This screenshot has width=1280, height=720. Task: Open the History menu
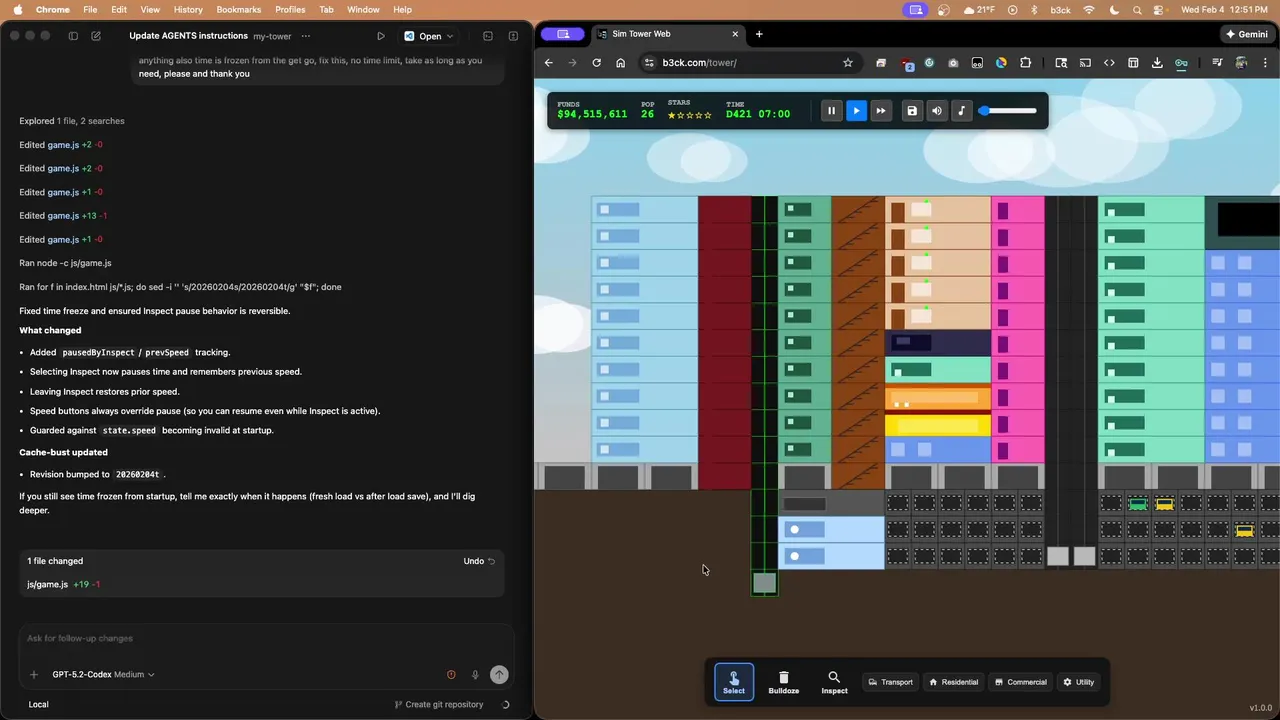click(x=188, y=9)
